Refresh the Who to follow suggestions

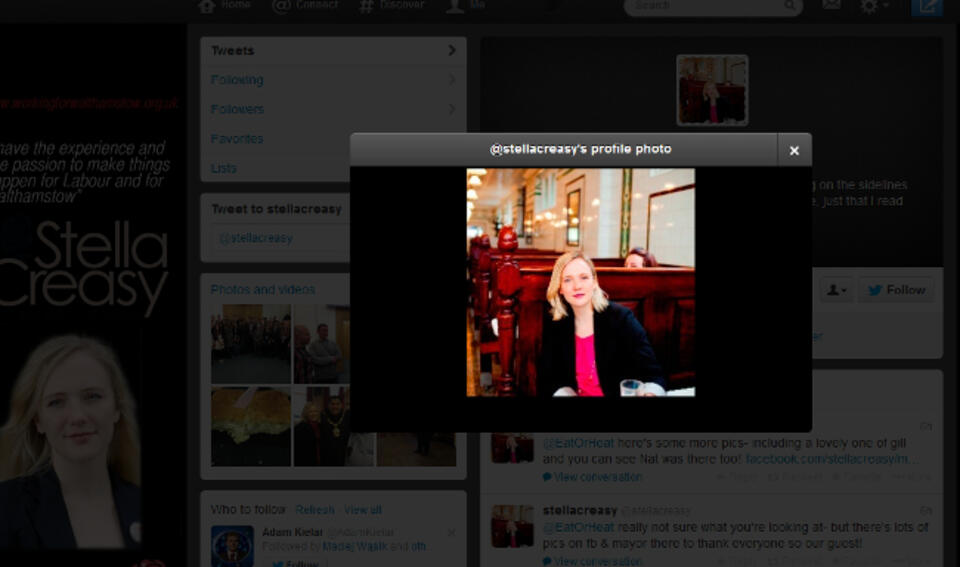coord(315,510)
